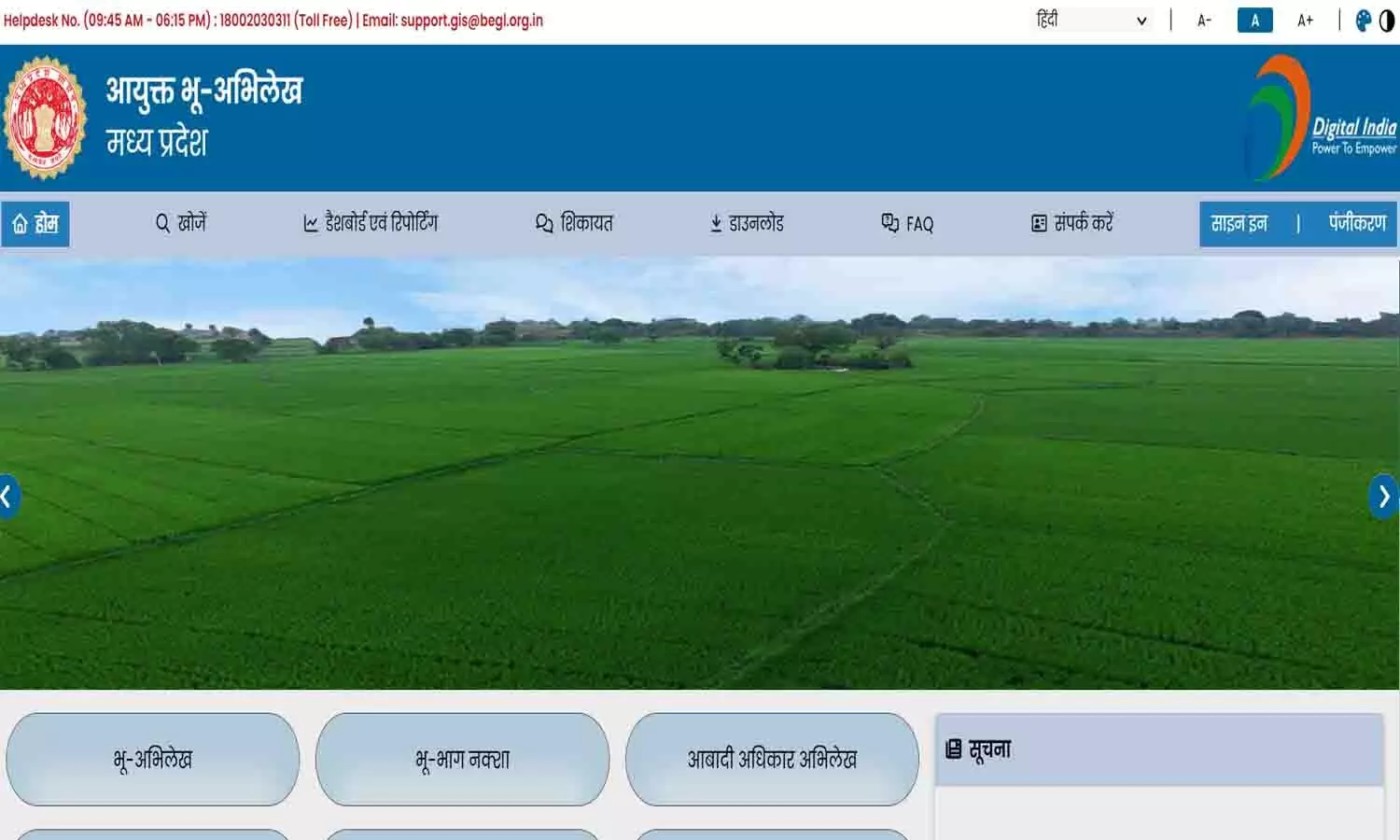1400x840 pixels.
Task: Open the होम page via home icon
Action: coord(21,223)
